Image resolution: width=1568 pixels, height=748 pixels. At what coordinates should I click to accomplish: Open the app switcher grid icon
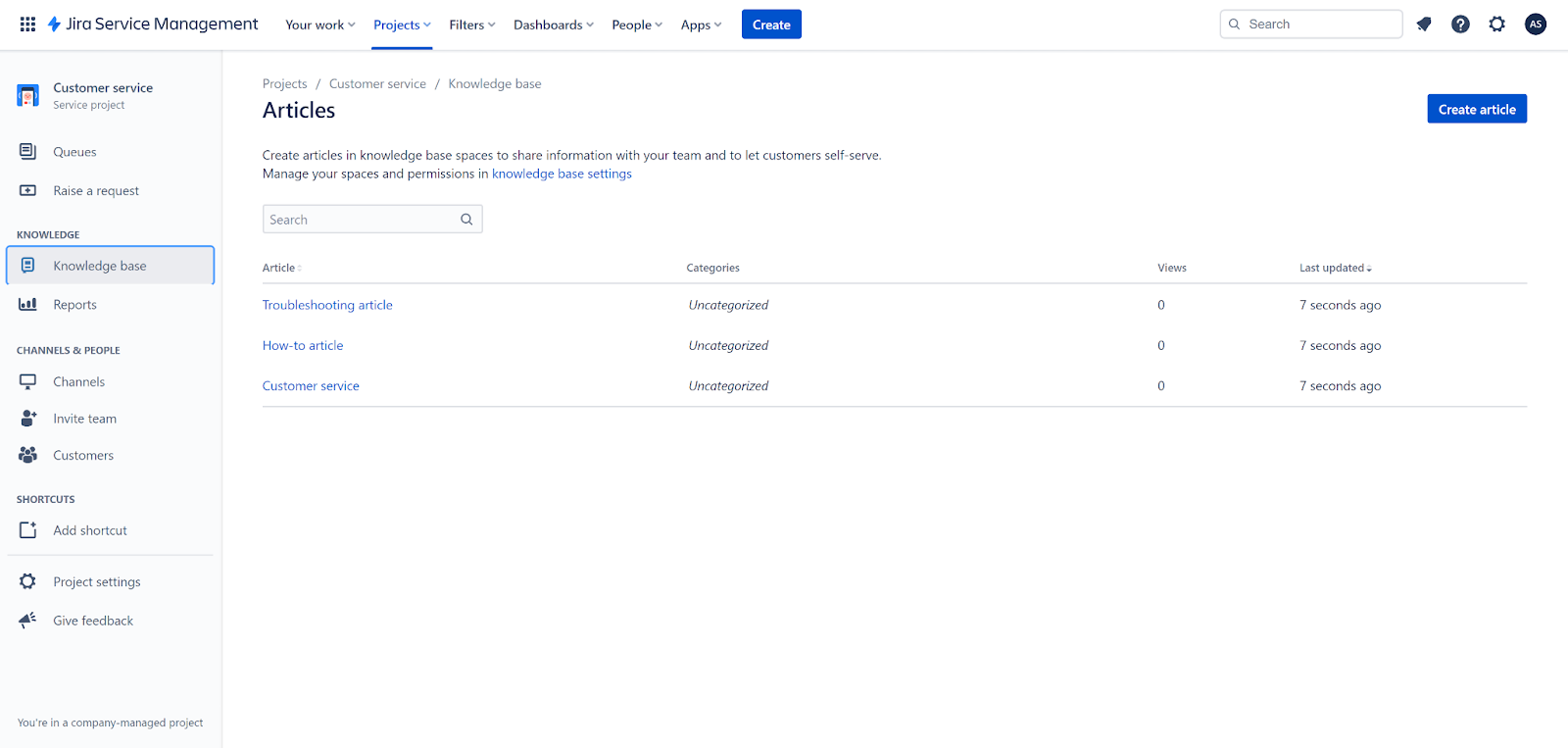coord(27,25)
